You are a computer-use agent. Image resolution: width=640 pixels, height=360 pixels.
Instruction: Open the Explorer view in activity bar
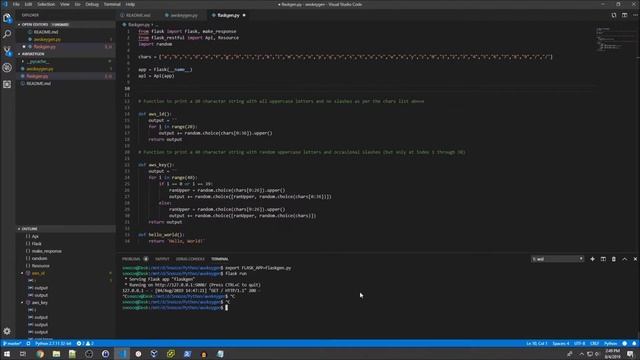[x=7, y=18]
